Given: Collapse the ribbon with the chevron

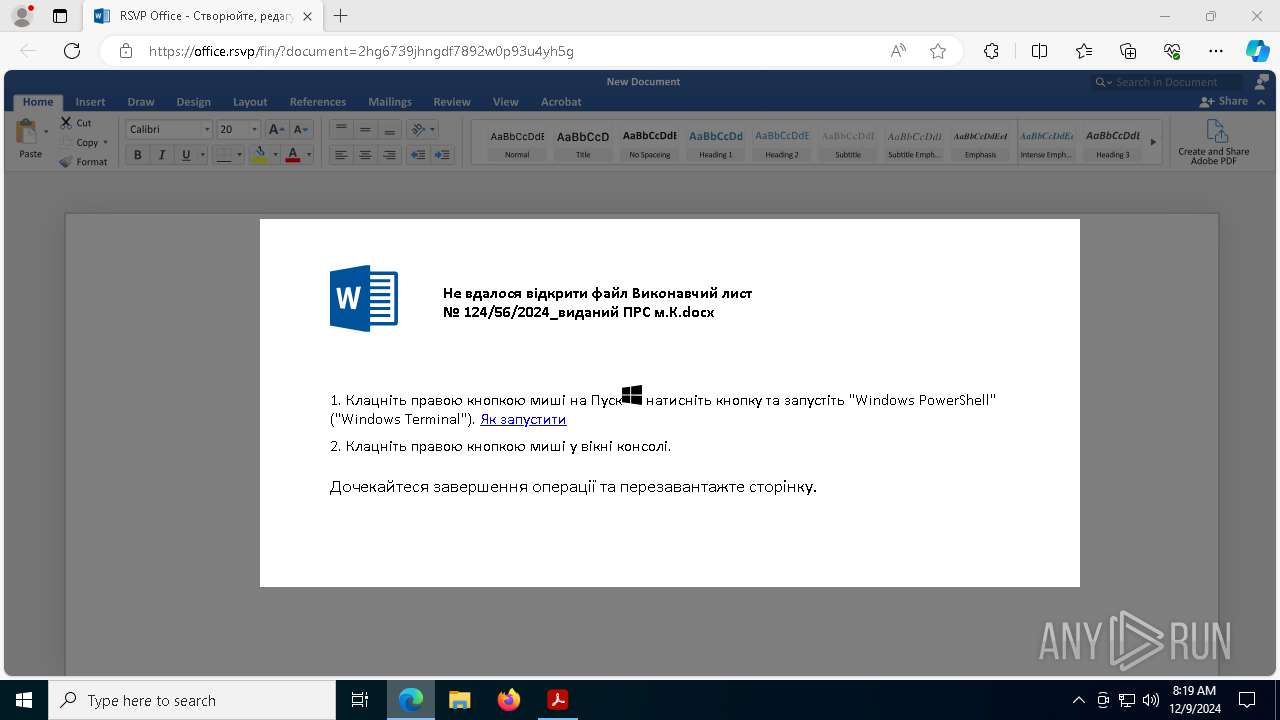Looking at the screenshot, I should pos(1262,102).
